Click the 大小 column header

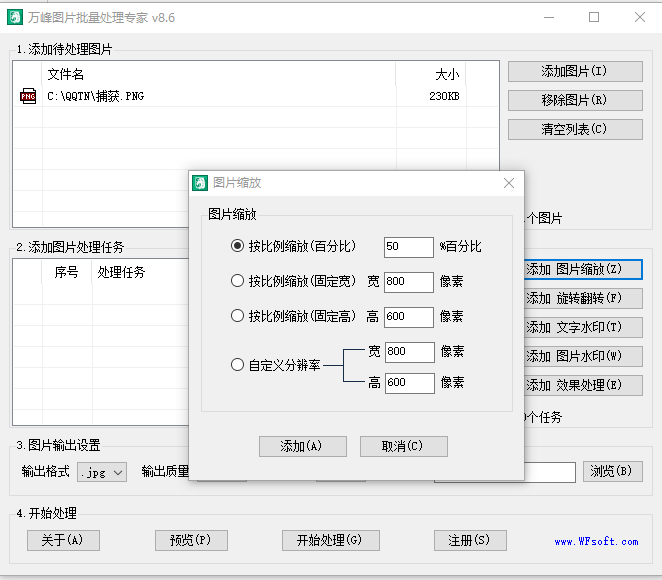[431, 74]
